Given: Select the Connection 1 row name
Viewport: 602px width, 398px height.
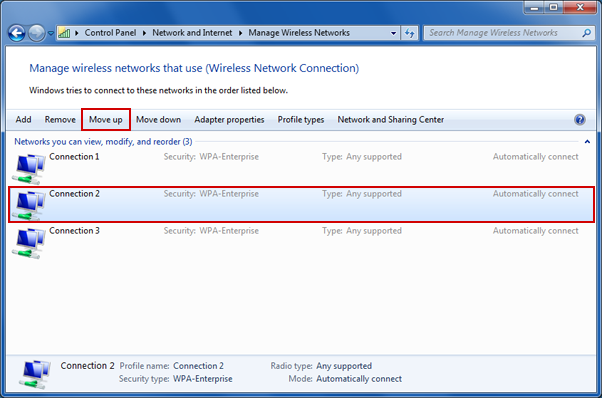Looking at the screenshot, I should [x=74, y=157].
